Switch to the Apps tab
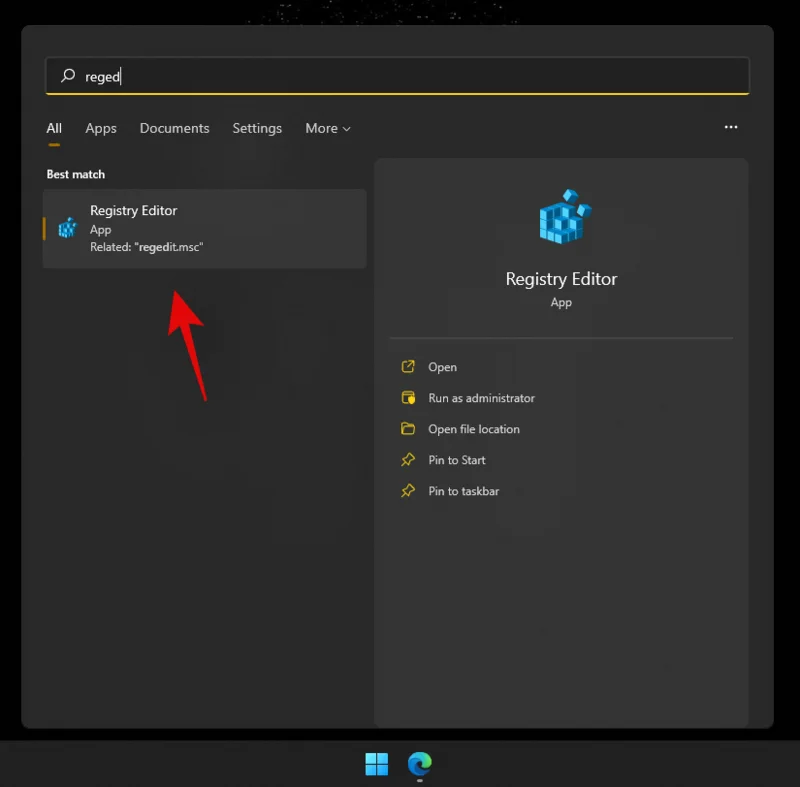Image resolution: width=800 pixels, height=787 pixels. coord(100,128)
